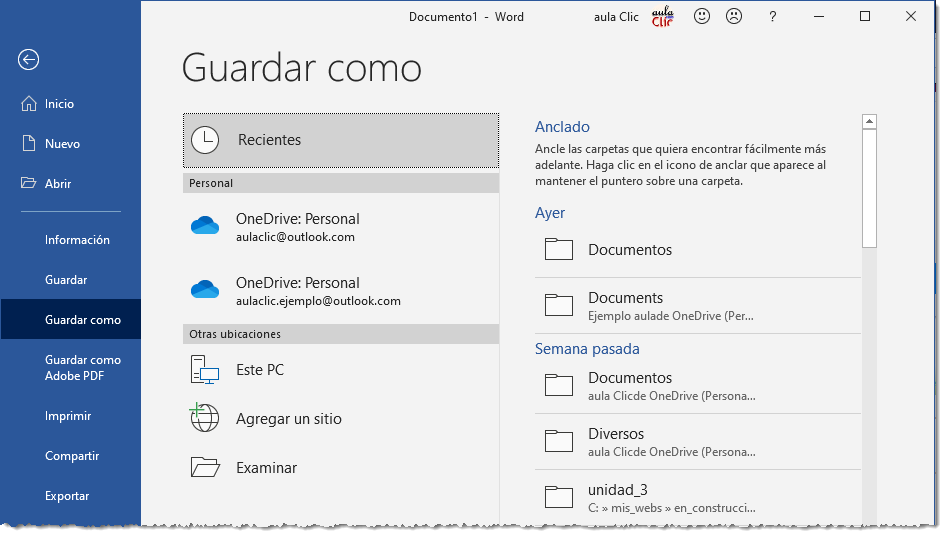Click the aulaClic account logo picture
The image size is (944, 537).
point(662,17)
